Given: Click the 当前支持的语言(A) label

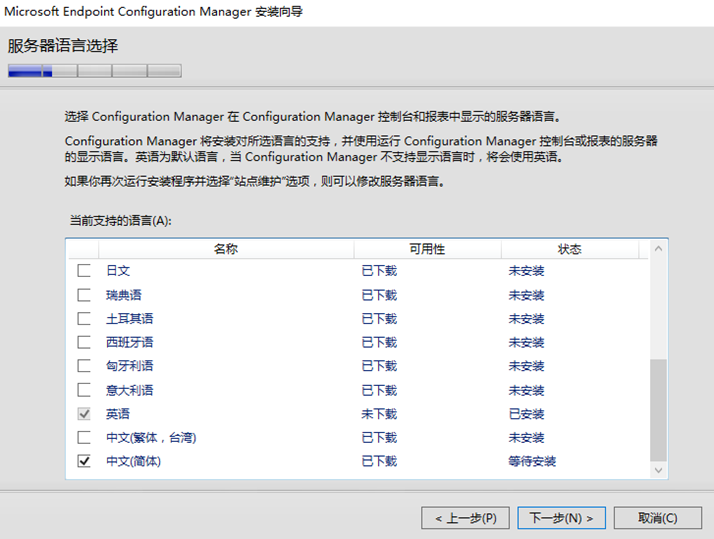Looking at the screenshot, I should tap(121, 221).
